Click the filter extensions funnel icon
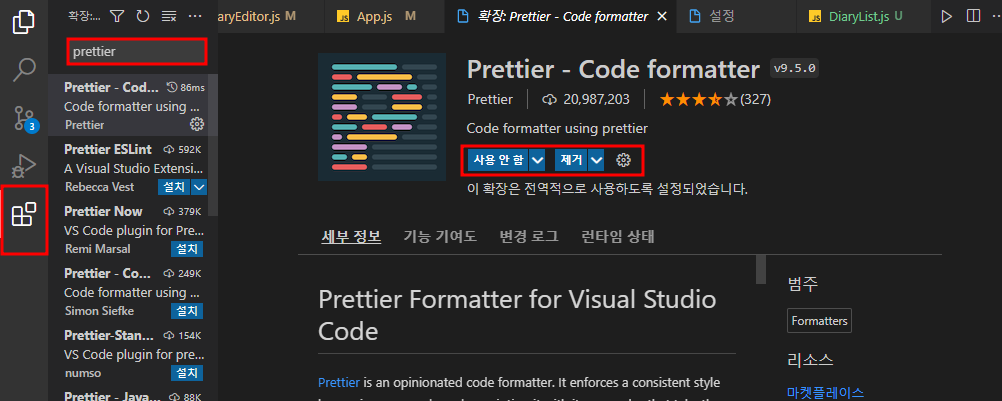The image size is (1002, 401). click(x=117, y=17)
